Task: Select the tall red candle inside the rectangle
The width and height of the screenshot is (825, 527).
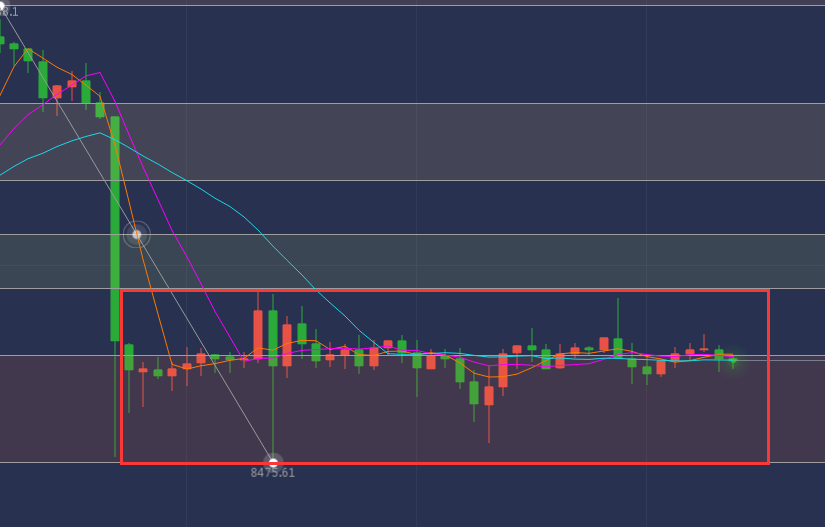Action: (258, 335)
